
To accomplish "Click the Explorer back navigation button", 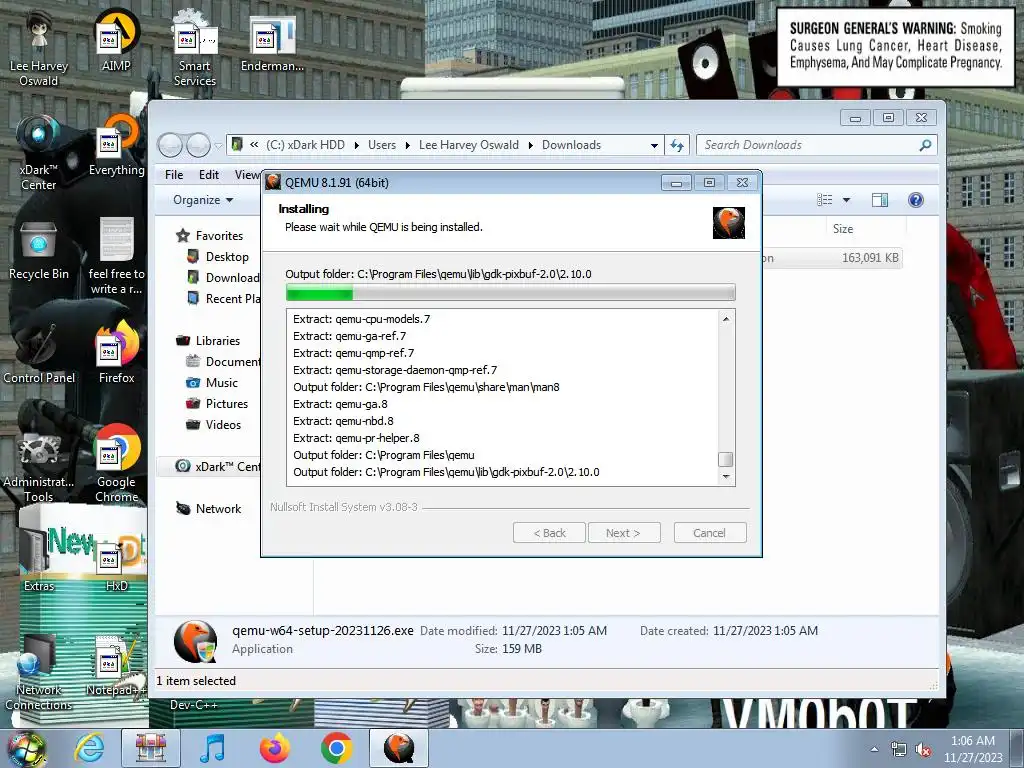I will [170, 145].
